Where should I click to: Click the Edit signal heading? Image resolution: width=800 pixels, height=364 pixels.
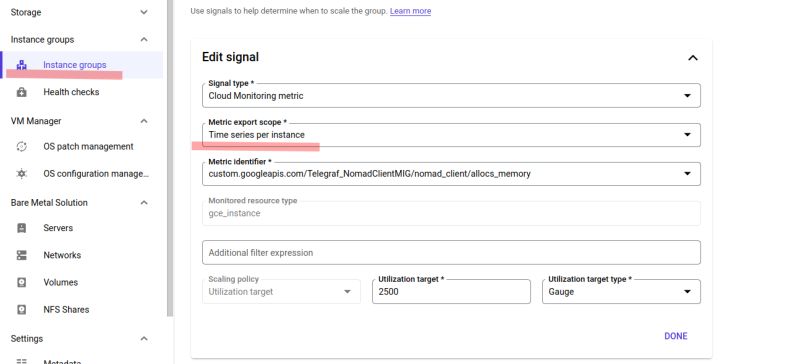tap(230, 57)
